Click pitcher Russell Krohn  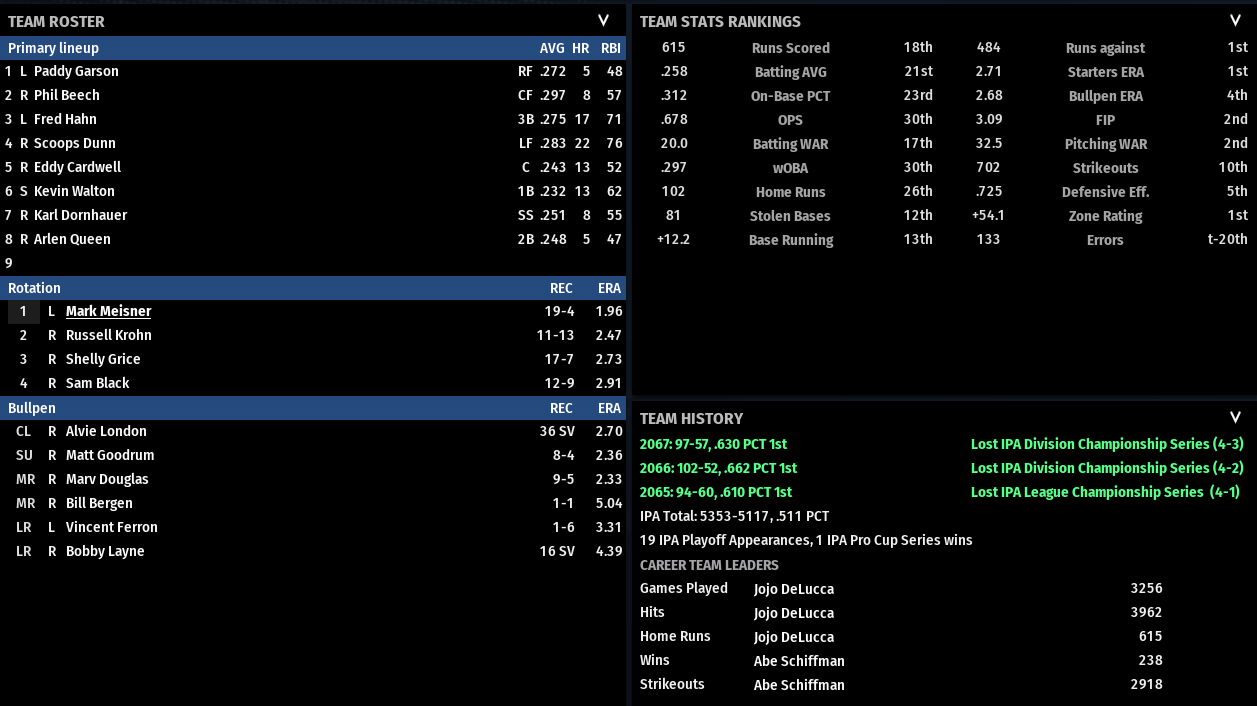pos(108,335)
